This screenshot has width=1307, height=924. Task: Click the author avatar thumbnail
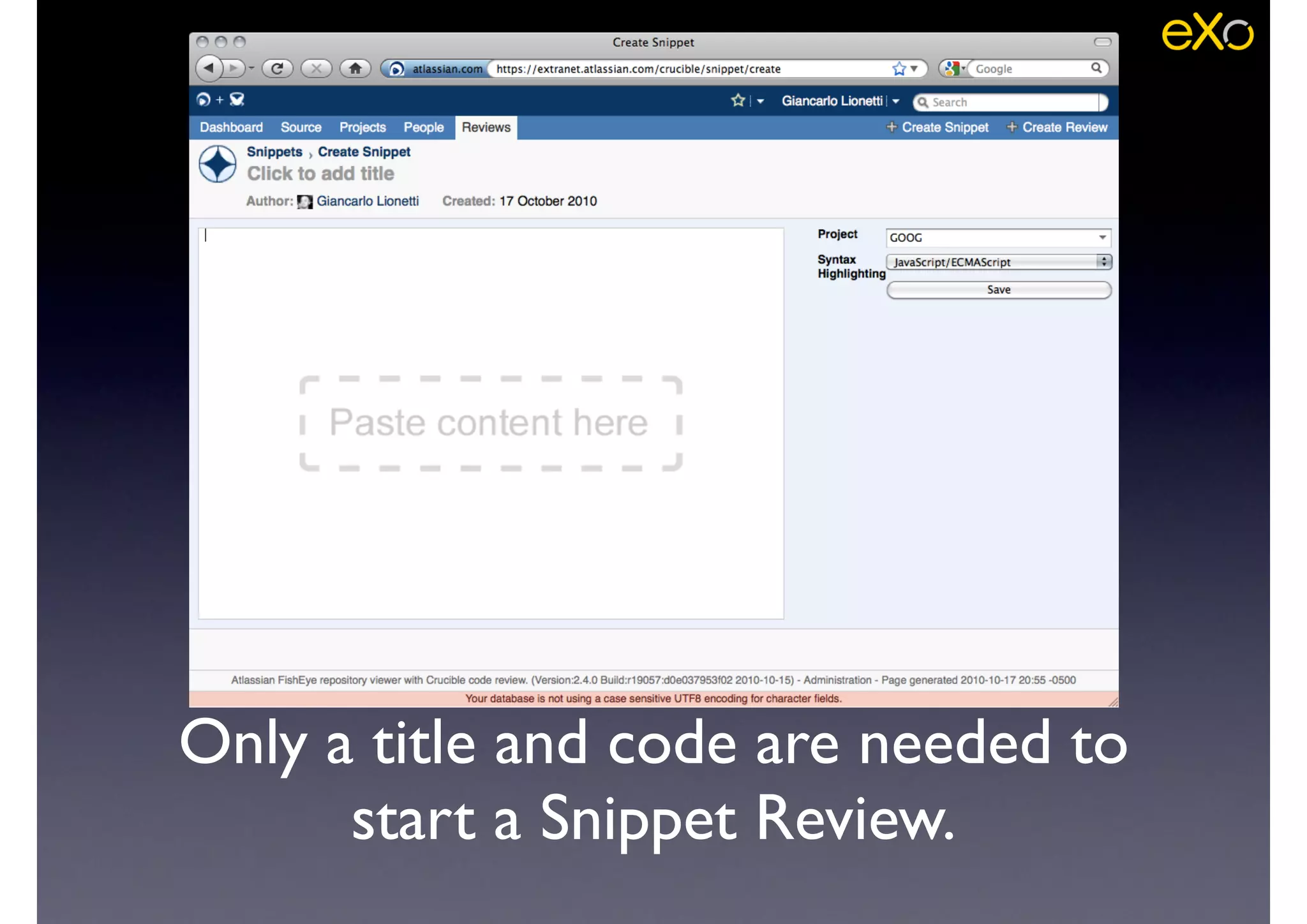point(305,202)
